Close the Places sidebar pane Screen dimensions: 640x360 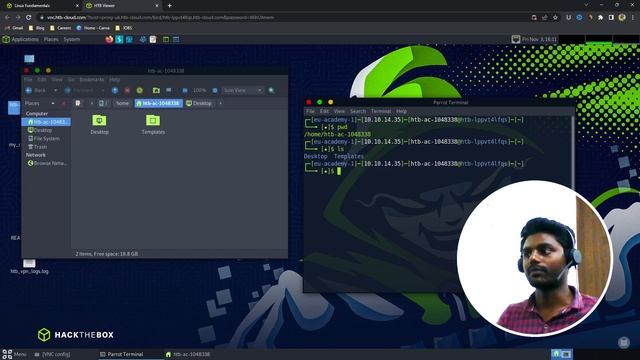pyautogui.click(x=64, y=103)
